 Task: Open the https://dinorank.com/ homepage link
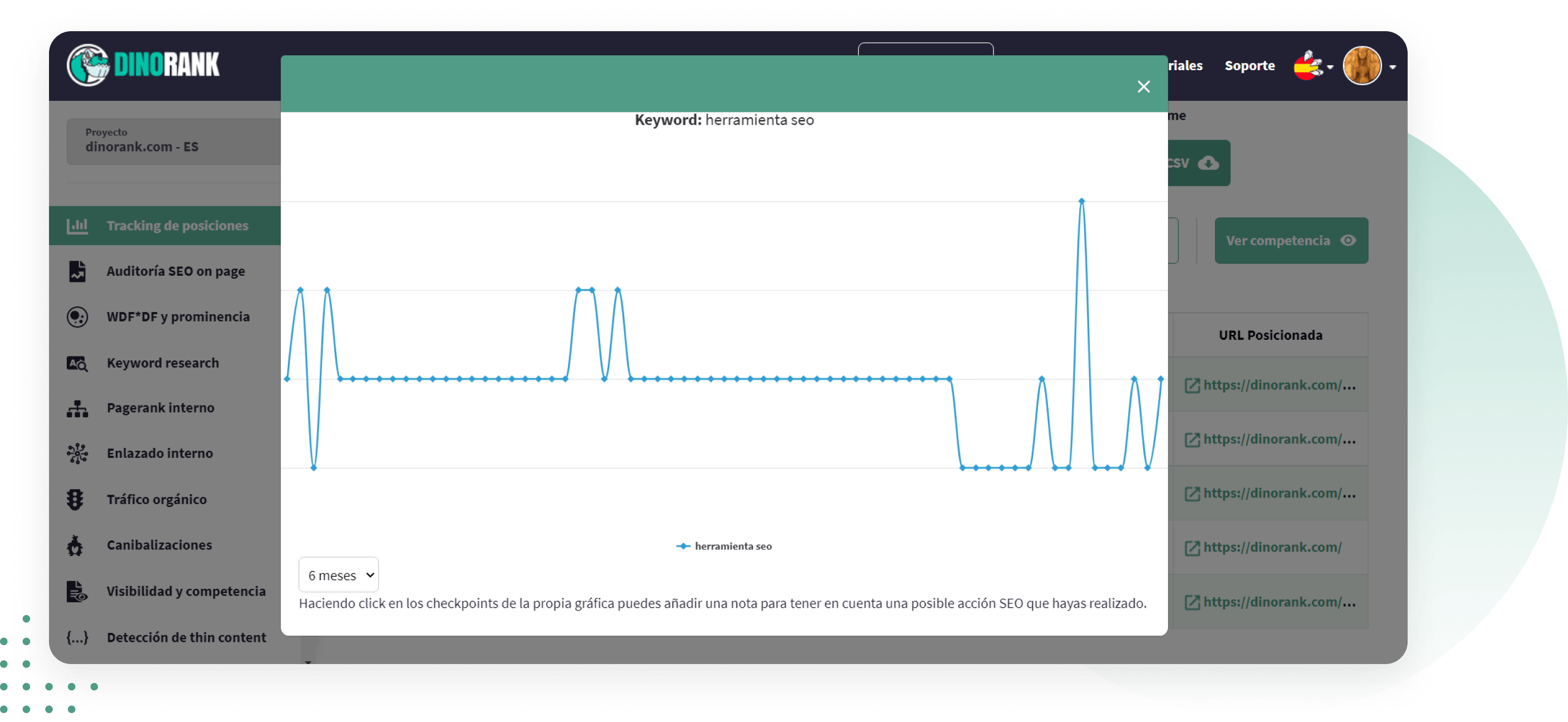tap(1272, 547)
